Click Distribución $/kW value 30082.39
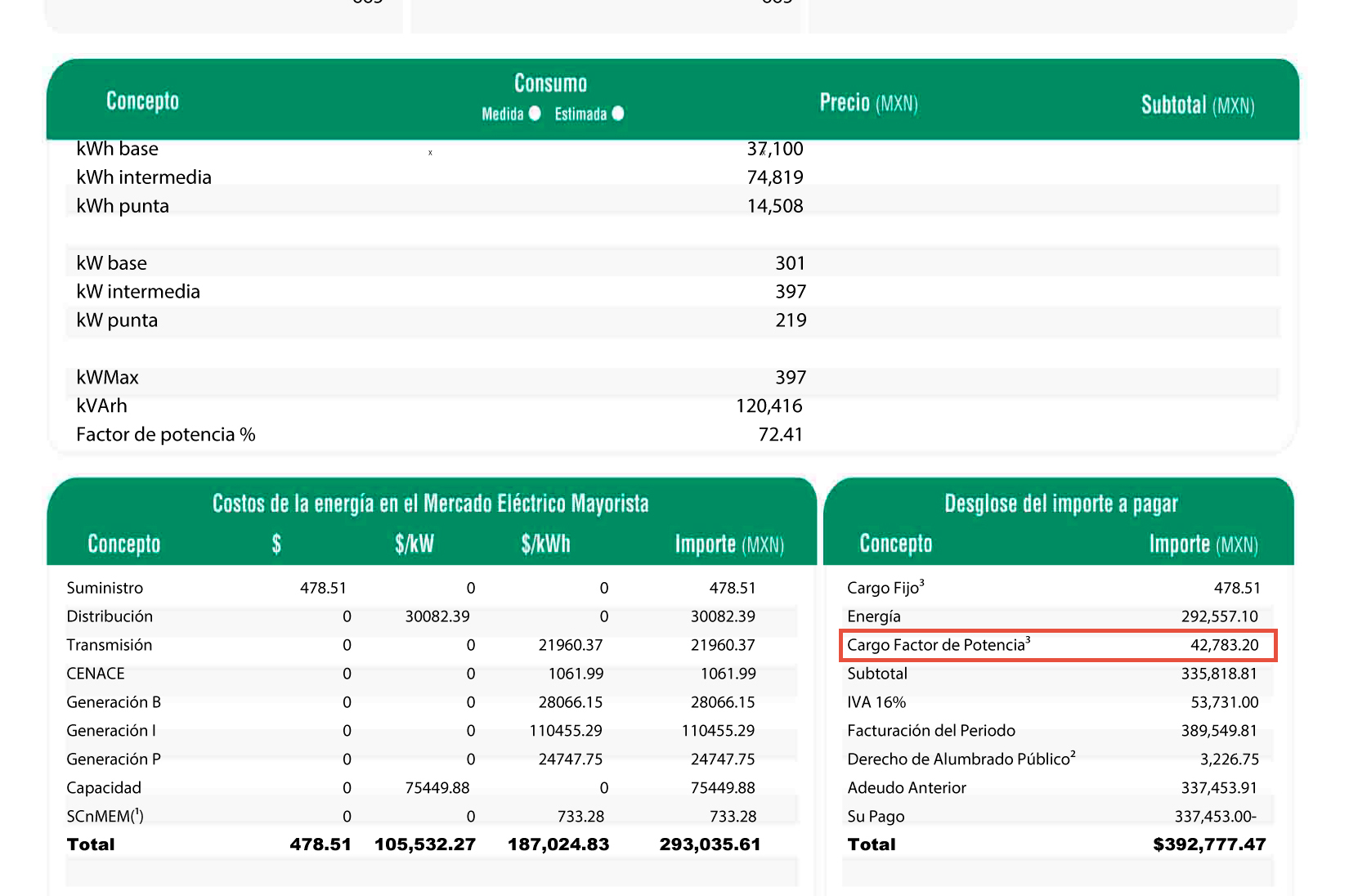Image resolution: width=1349 pixels, height=896 pixels. tap(437, 616)
